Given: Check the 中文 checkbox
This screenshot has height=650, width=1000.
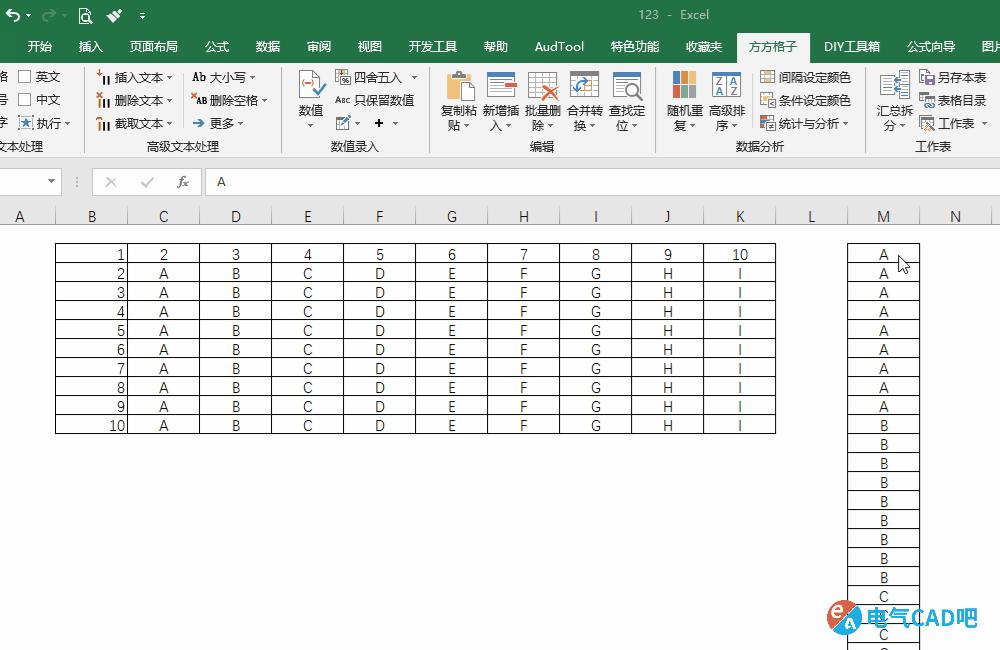Looking at the screenshot, I should (27, 99).
